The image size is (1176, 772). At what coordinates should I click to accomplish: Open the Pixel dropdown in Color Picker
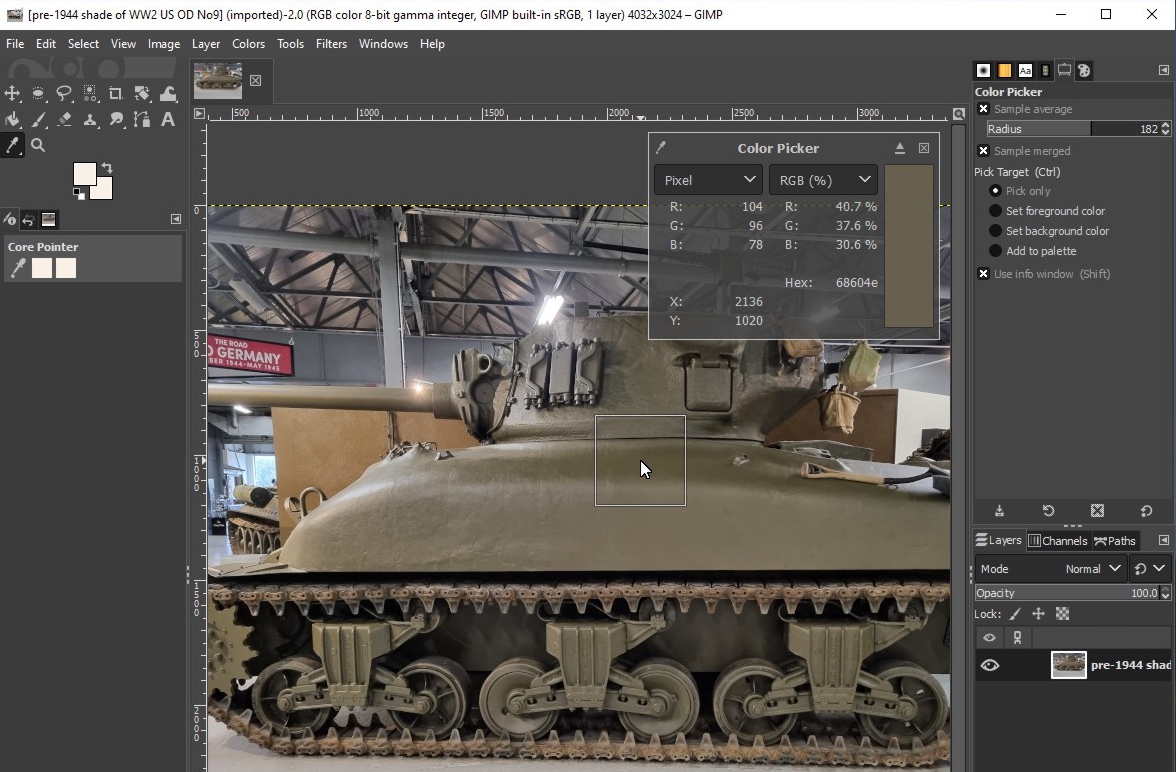click(709, 180)
